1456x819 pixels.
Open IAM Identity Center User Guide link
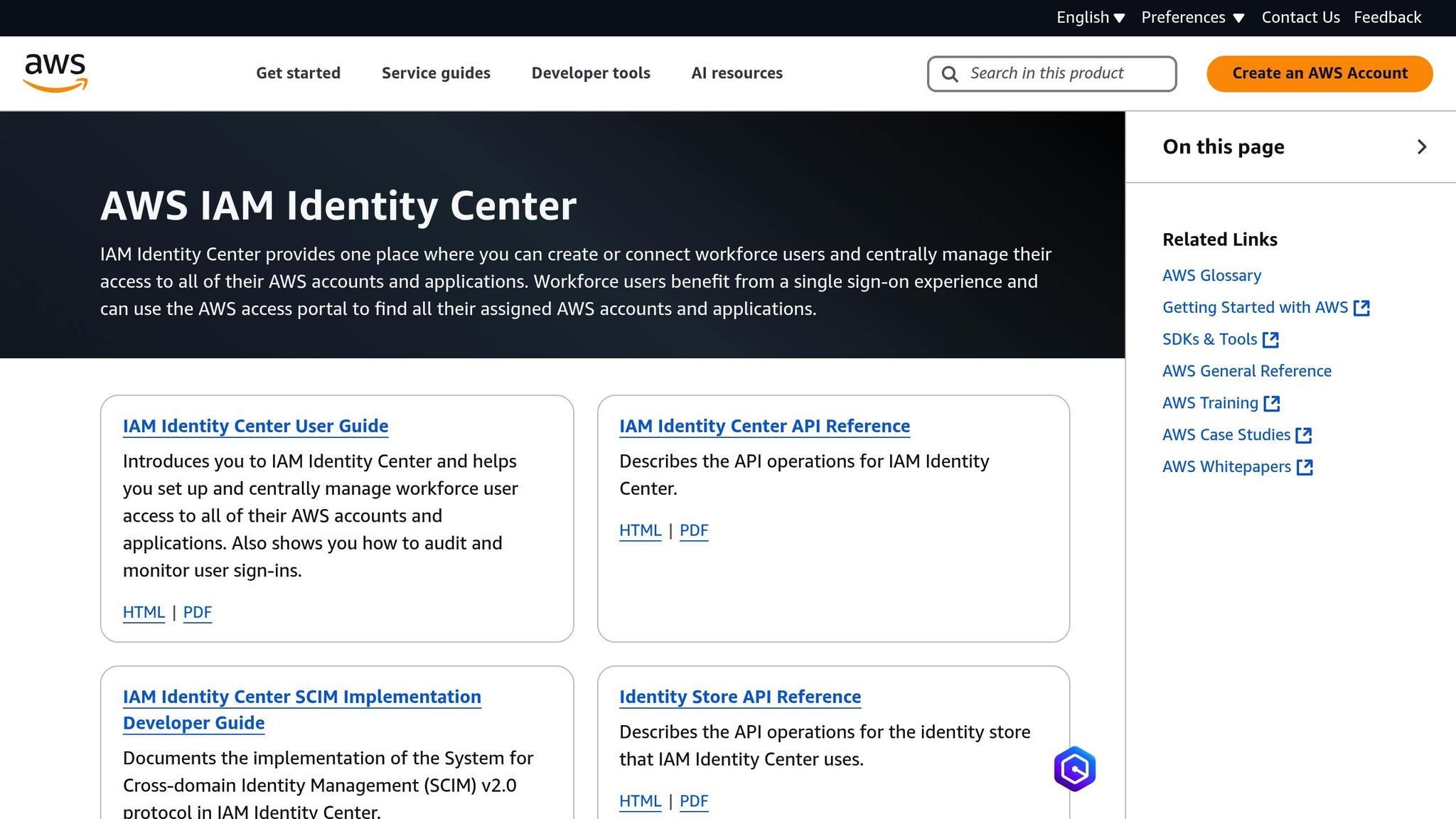click(x=255, y=426)
